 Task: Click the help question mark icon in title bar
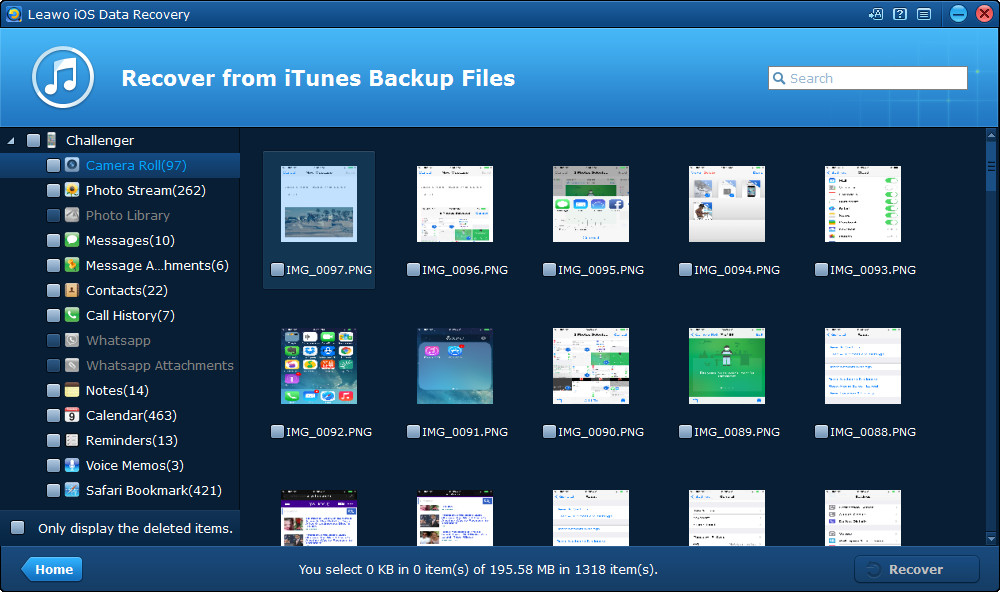click(900, 14)
